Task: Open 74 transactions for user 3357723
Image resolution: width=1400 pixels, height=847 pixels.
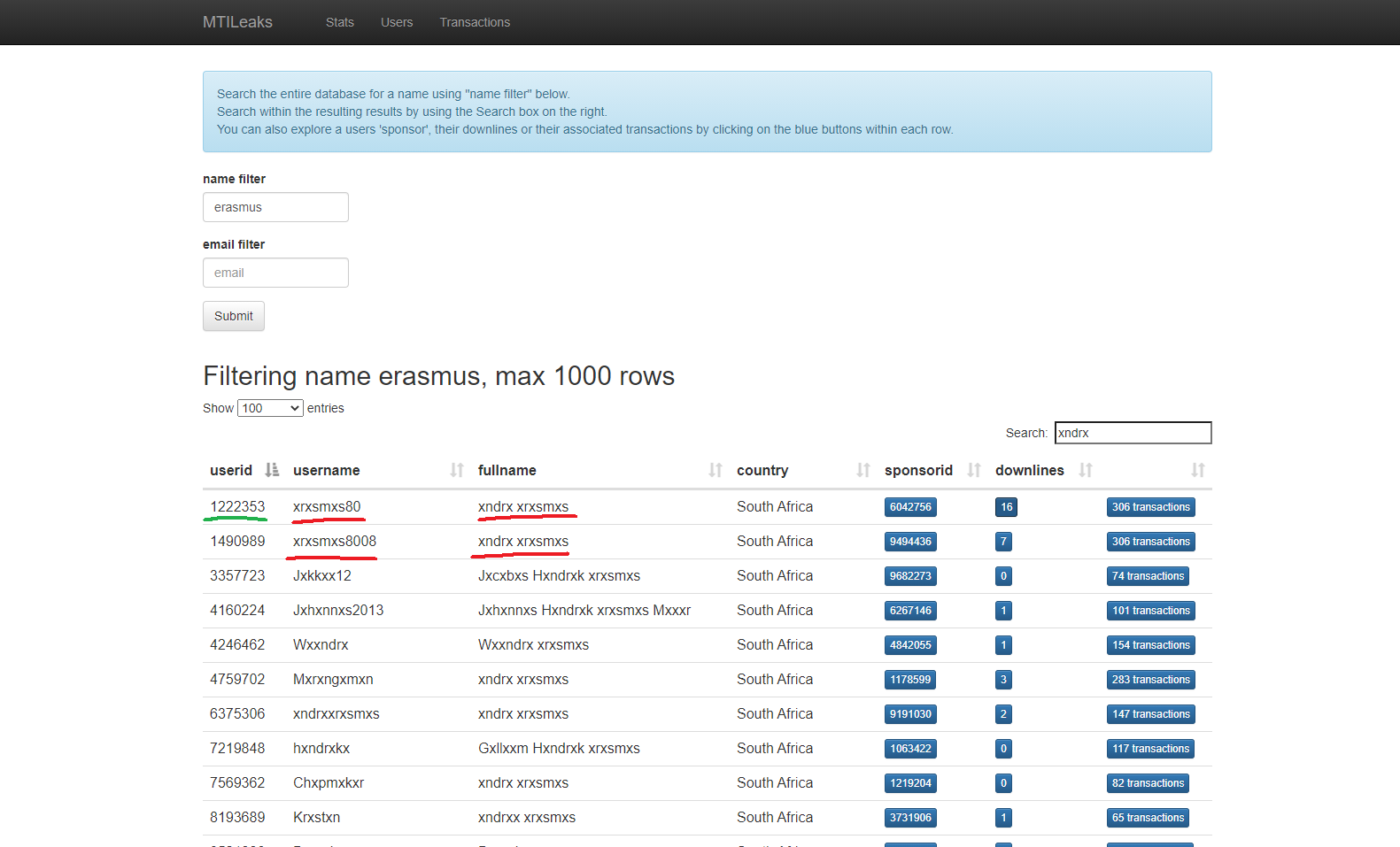Action: coord(1148,576)
